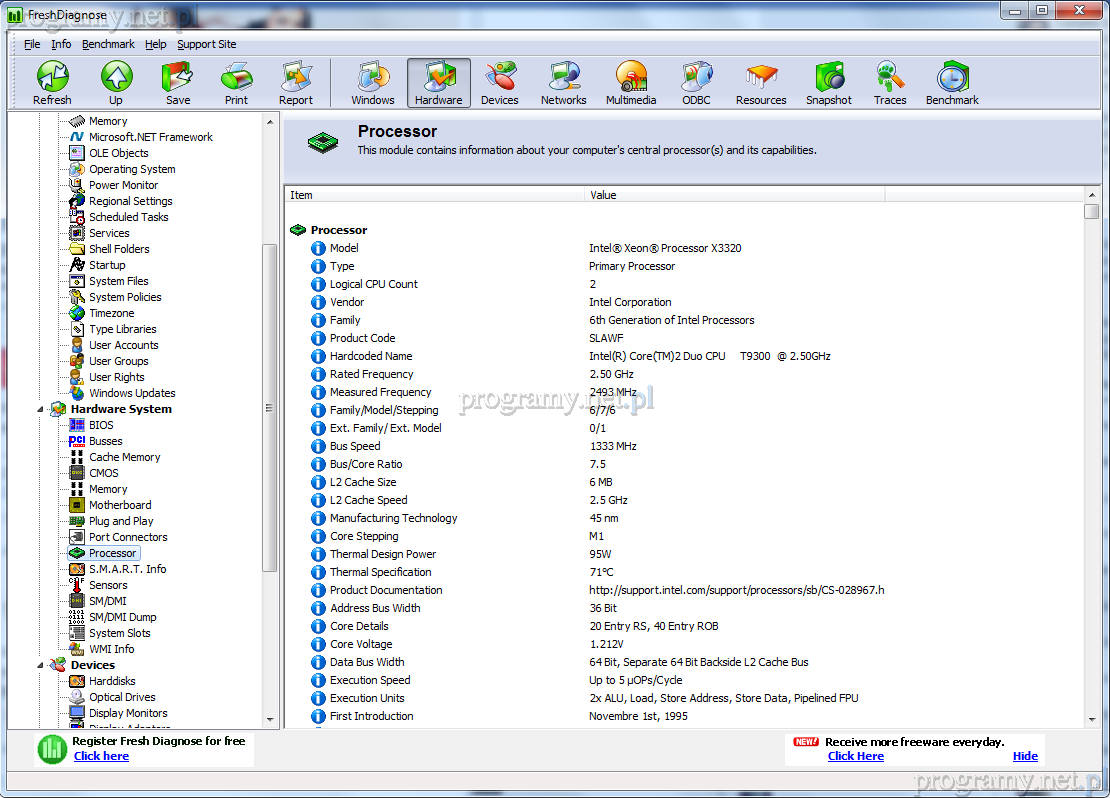Collapse the Devices tree node
Viewport: 1110px width, 798px height.
(42, 665)
